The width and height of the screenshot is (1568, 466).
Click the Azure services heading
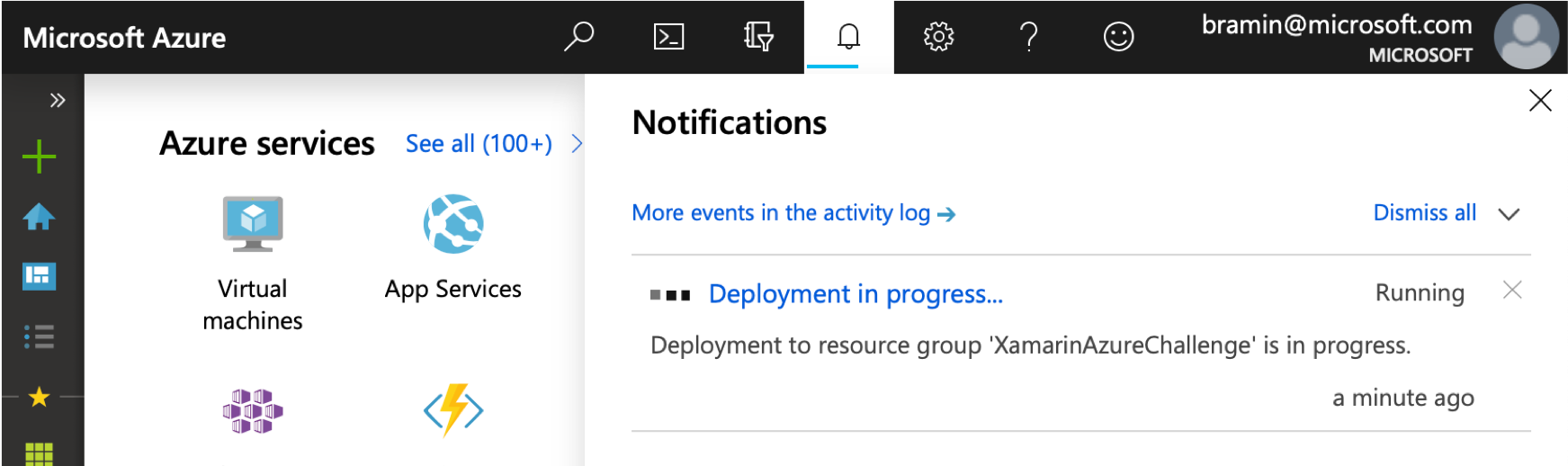point(267,144)
